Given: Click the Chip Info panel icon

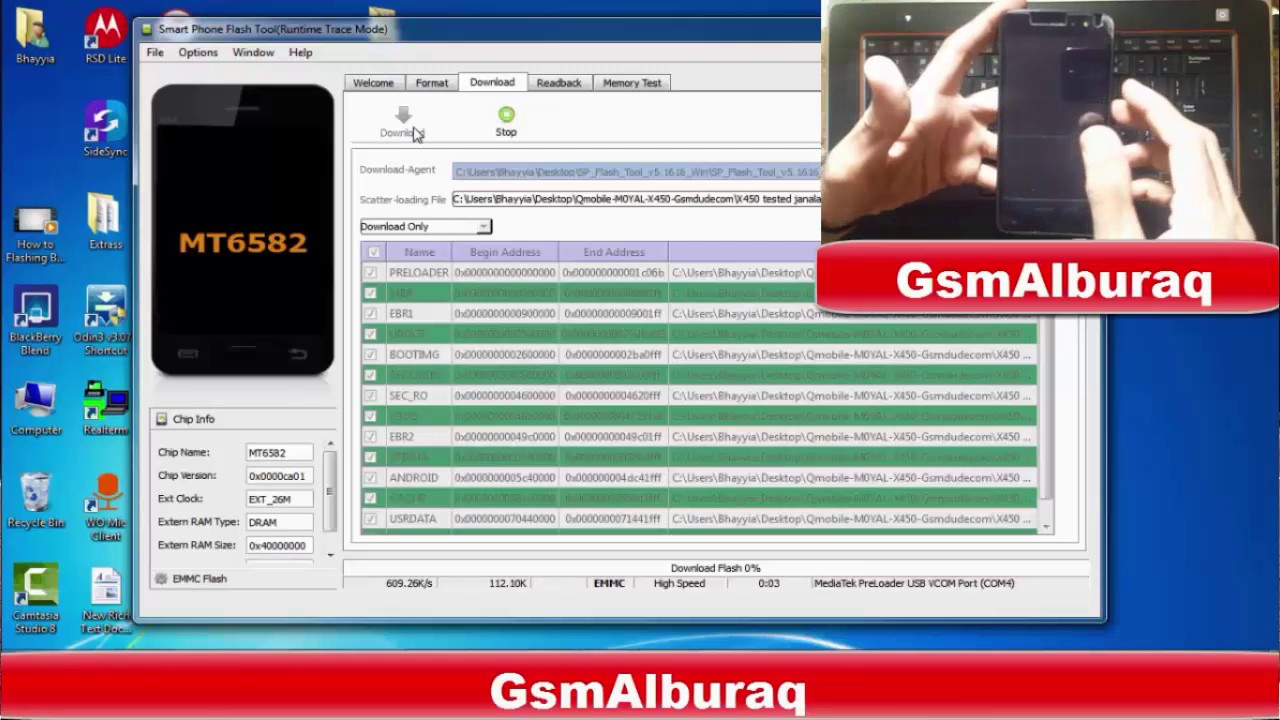Looking at the screenshot, I should 161,419.
